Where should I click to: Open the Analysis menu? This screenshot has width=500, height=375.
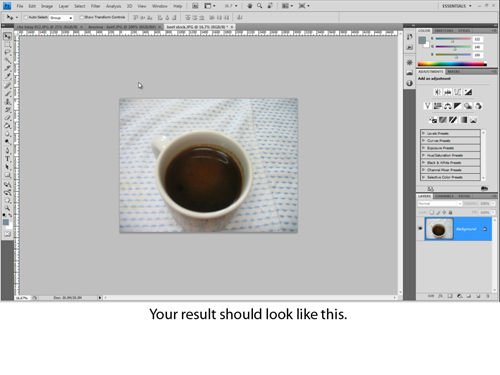[113, 6]
